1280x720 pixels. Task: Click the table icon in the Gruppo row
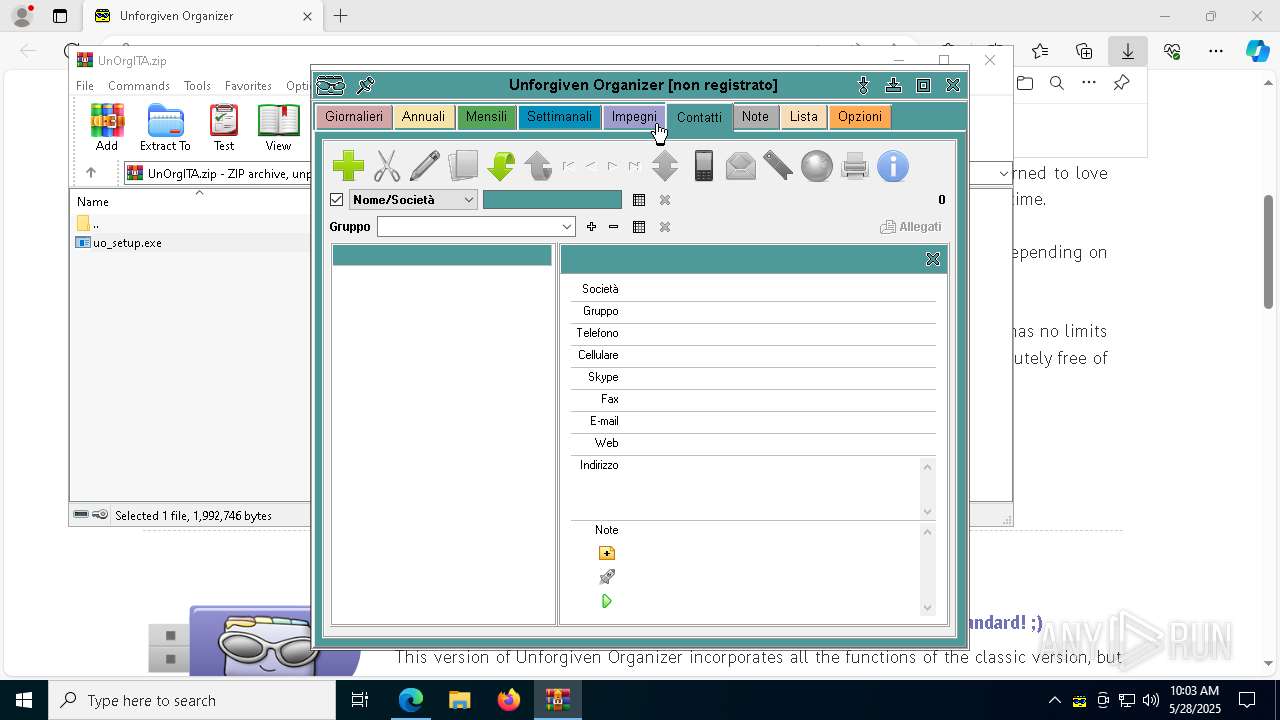639,227
